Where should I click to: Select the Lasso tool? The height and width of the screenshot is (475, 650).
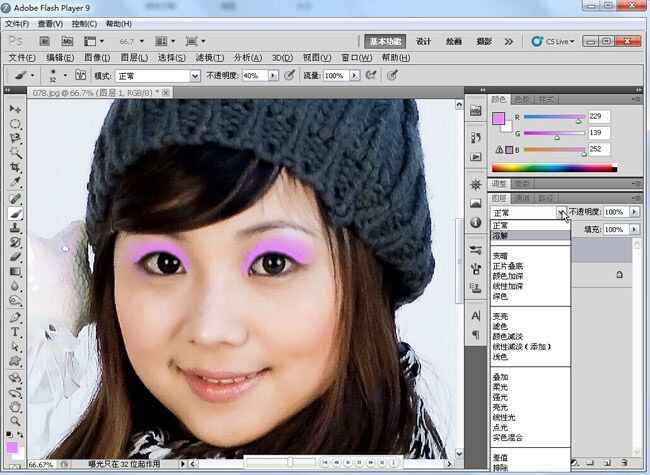click(16, 139)
